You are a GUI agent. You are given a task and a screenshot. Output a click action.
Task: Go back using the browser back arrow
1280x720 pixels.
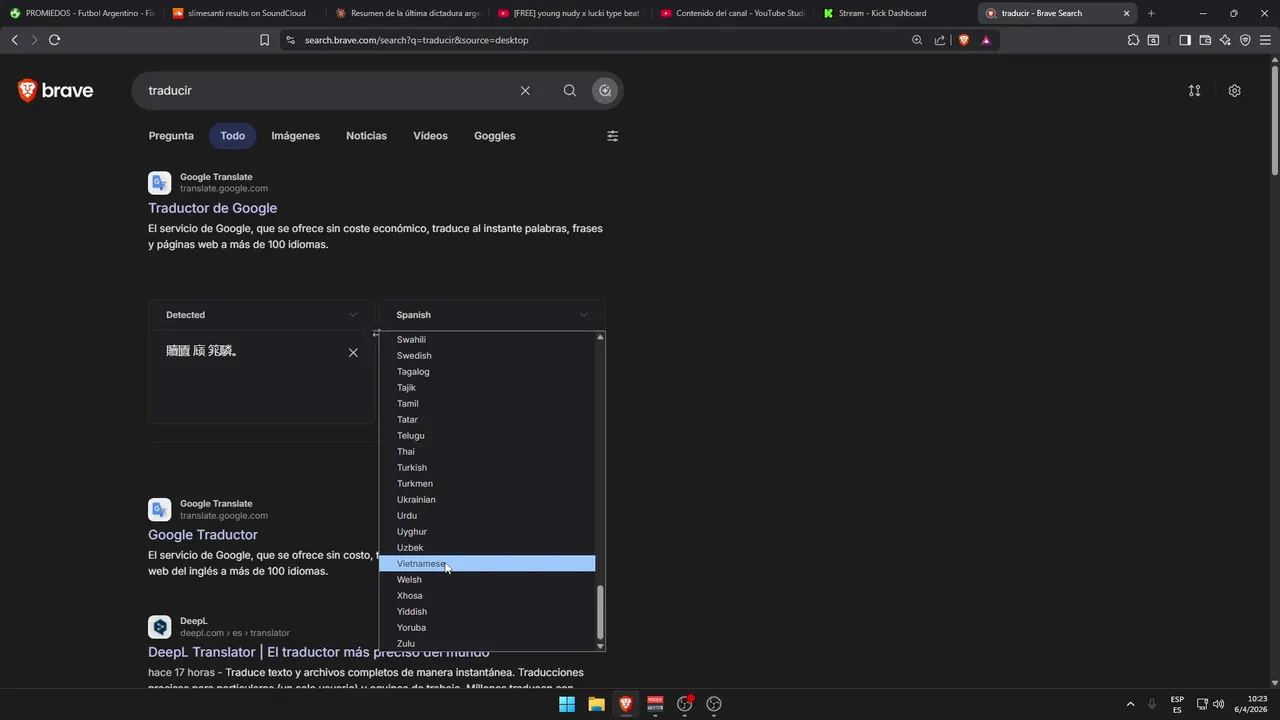click(x=14, y=40)
